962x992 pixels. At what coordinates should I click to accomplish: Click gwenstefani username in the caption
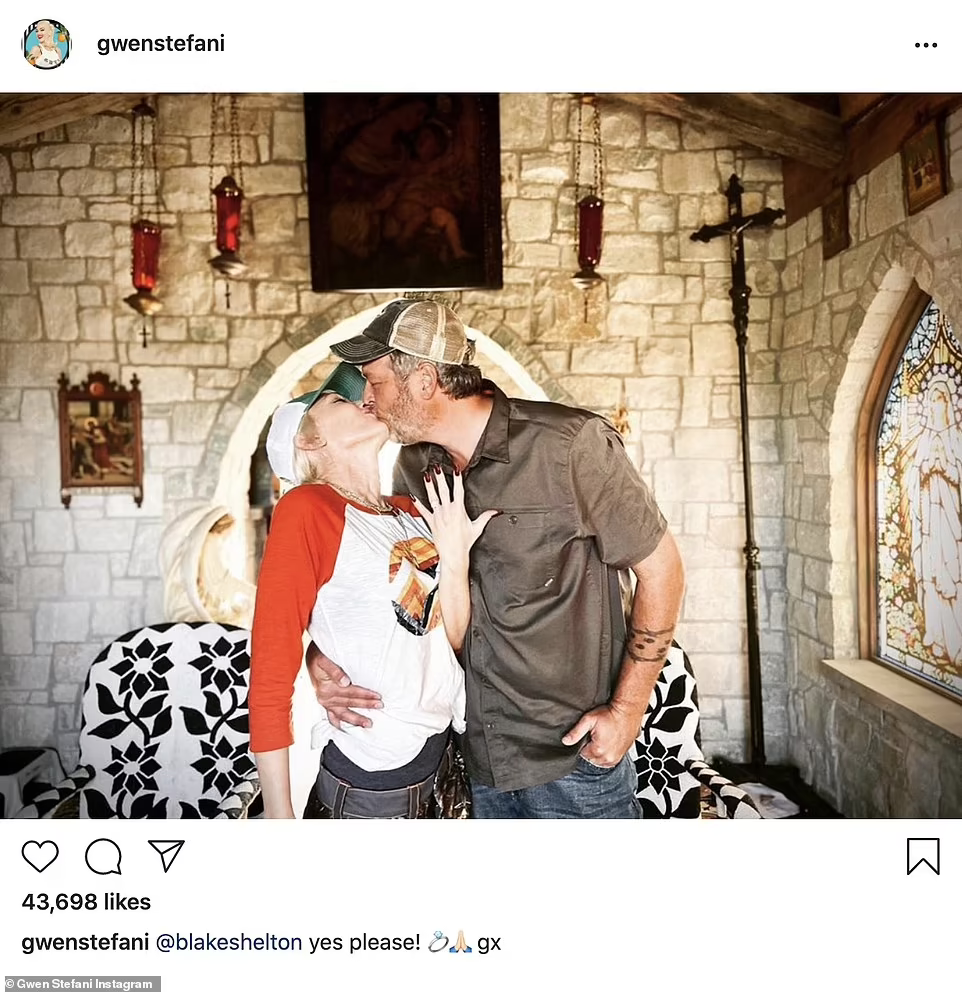pyautogui.click(x=85, y=943)
